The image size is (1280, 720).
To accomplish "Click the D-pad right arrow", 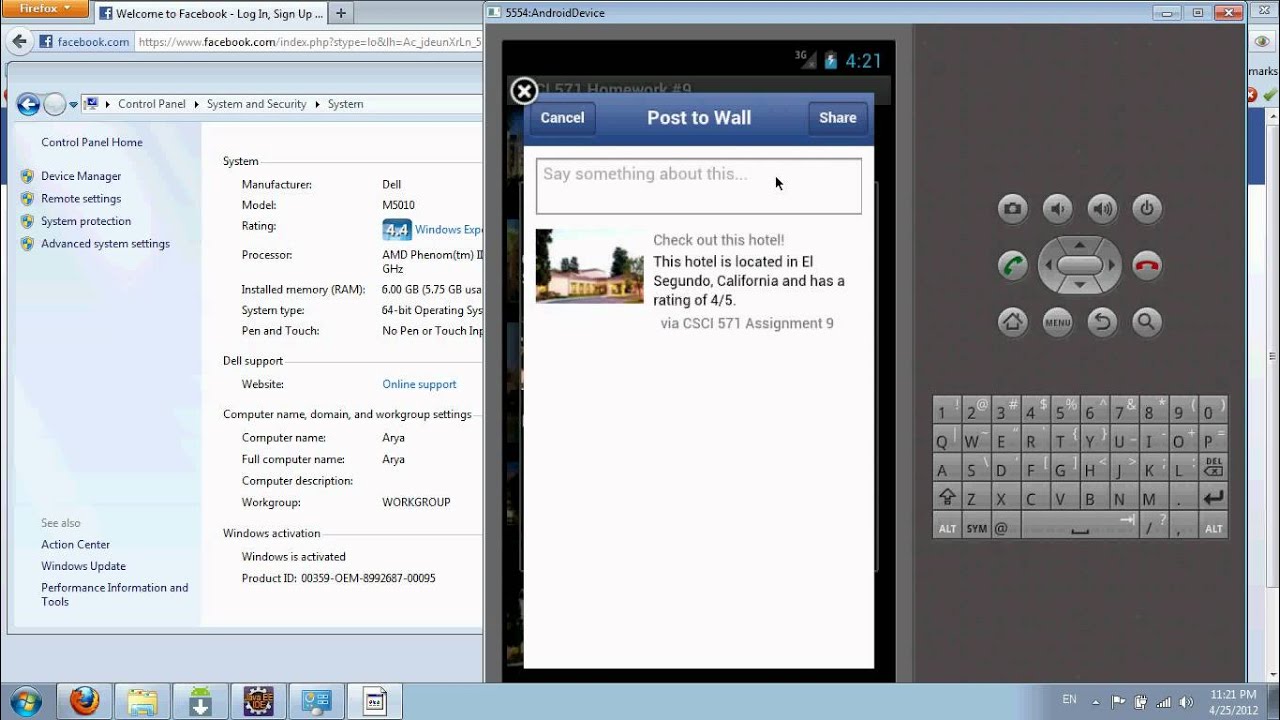I will (x=1112, y=266).
